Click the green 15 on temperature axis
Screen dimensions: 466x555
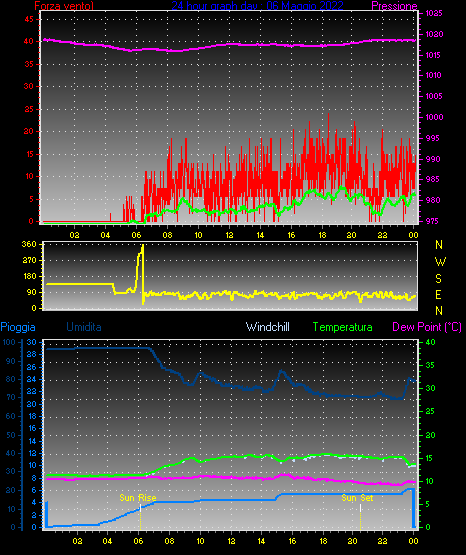(x=429, y=458)
